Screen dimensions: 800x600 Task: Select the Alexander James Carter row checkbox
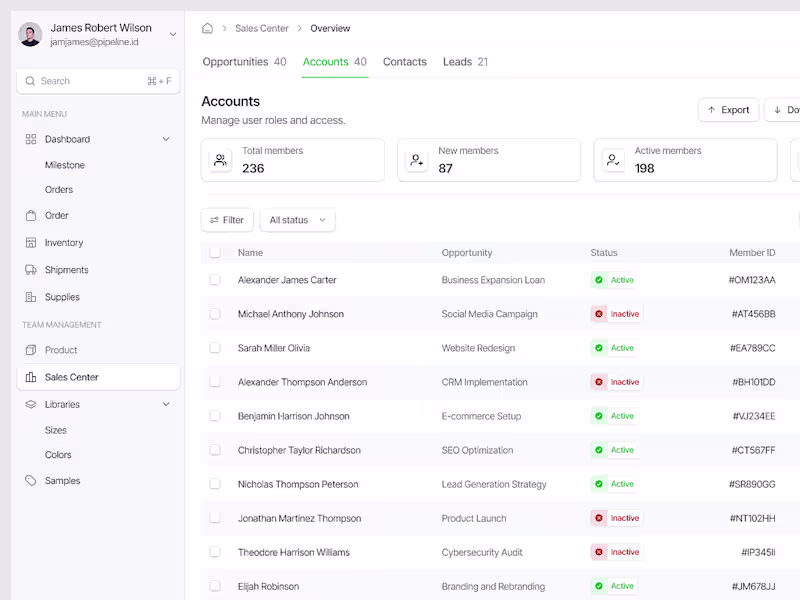215,280
